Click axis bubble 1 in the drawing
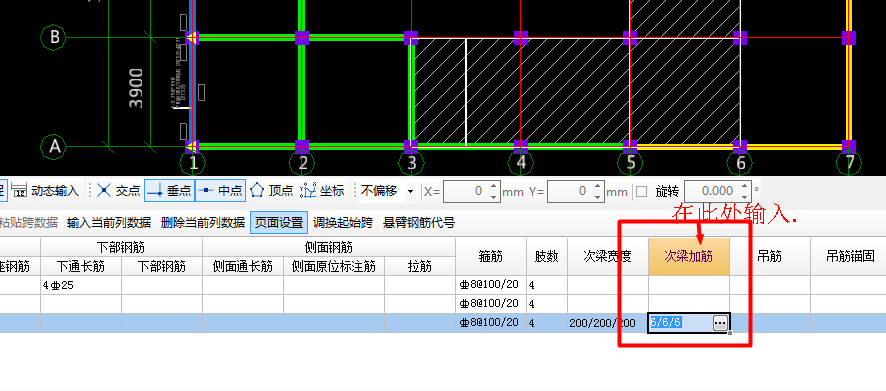Viewport: 886px width, 391px height. point(193,164)
